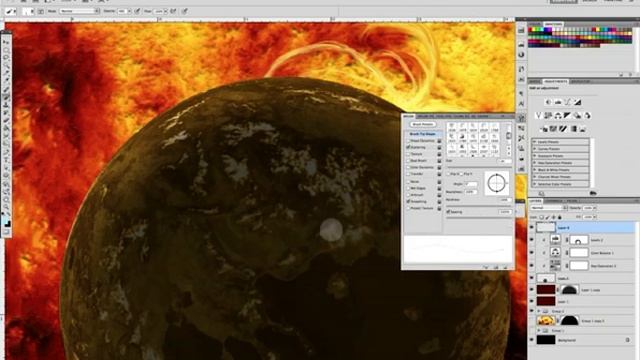Click the Color Balance adjustment icon
Image resolution: width=640 pixels, height=360 pixels.
pyautogui.click(x=558, y=116)
